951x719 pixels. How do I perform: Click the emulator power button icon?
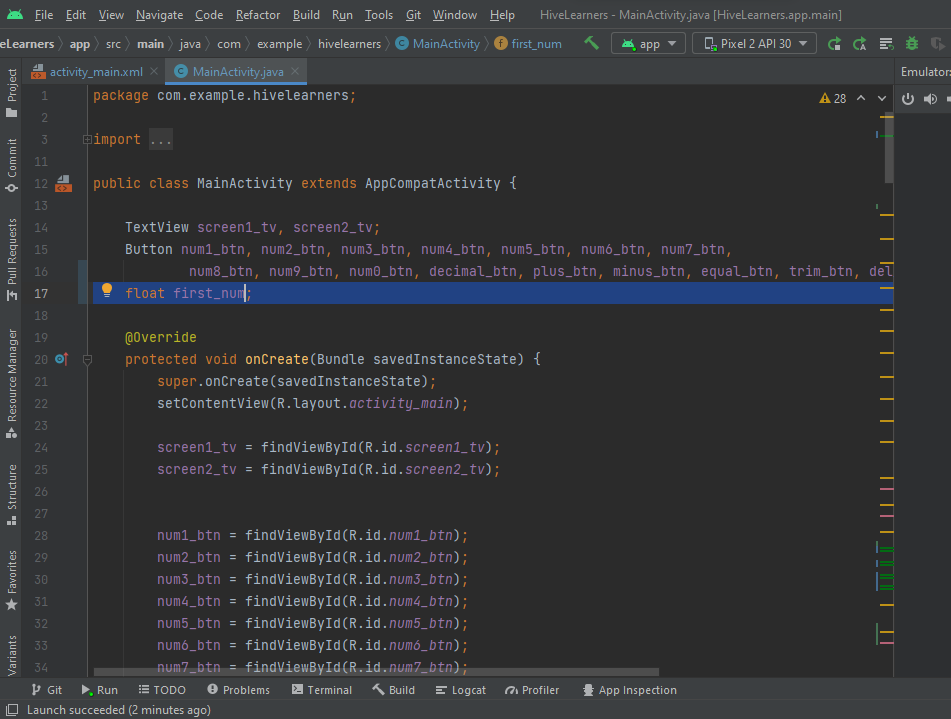(907, 99)
